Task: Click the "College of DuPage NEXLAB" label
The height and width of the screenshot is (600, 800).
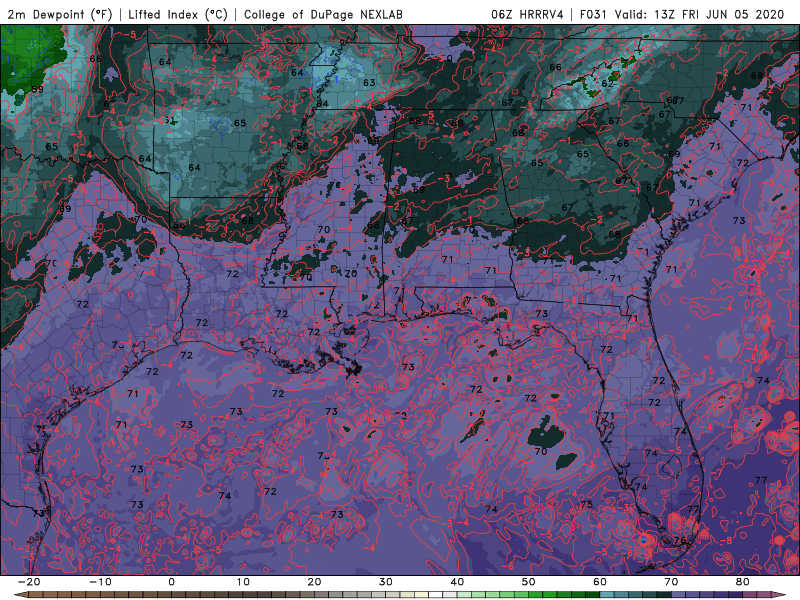Action: [x=323, y=14]
